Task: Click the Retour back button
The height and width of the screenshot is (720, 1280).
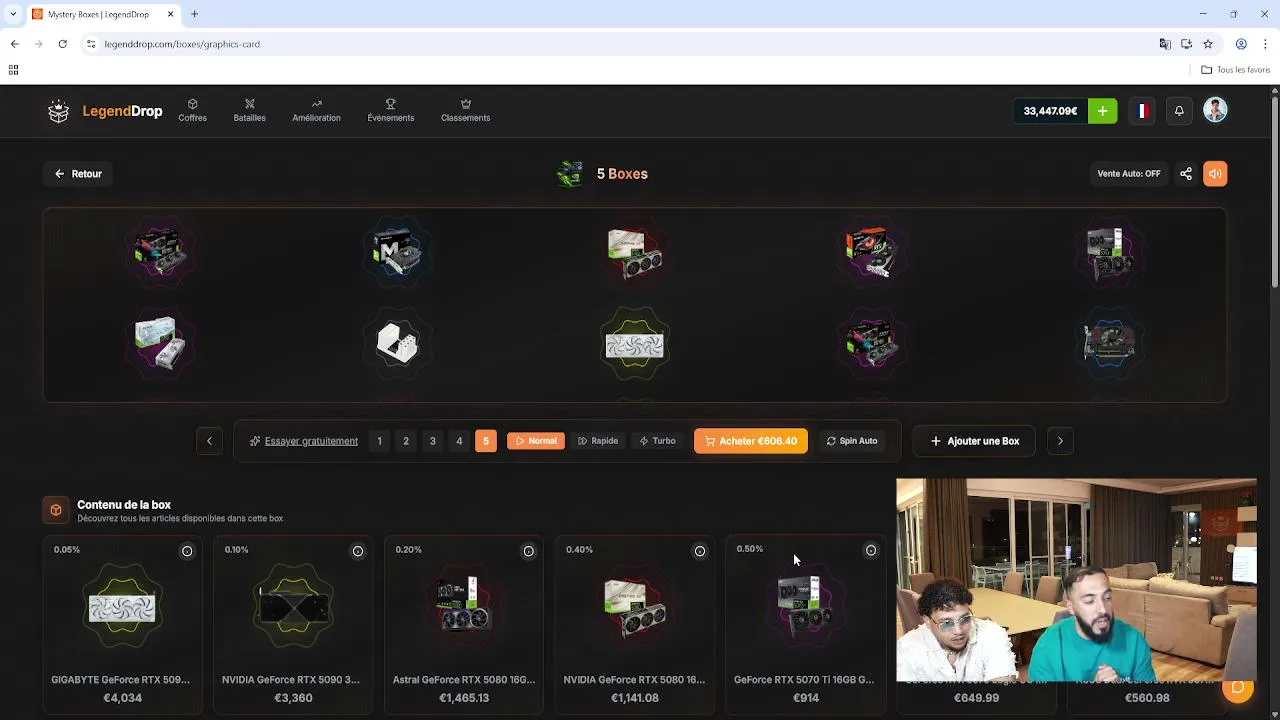Action: [78, 174]
